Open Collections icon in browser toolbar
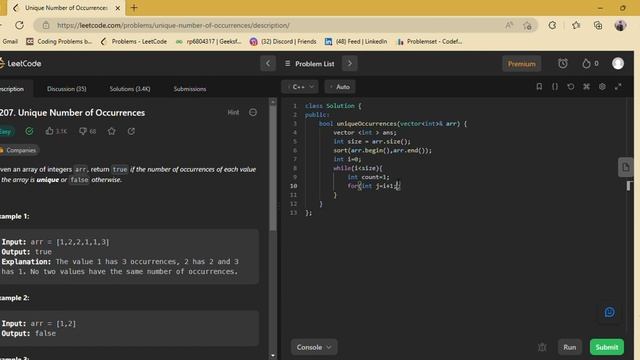The height and width of the screenshot is (360, 640). tap(598, 25)
